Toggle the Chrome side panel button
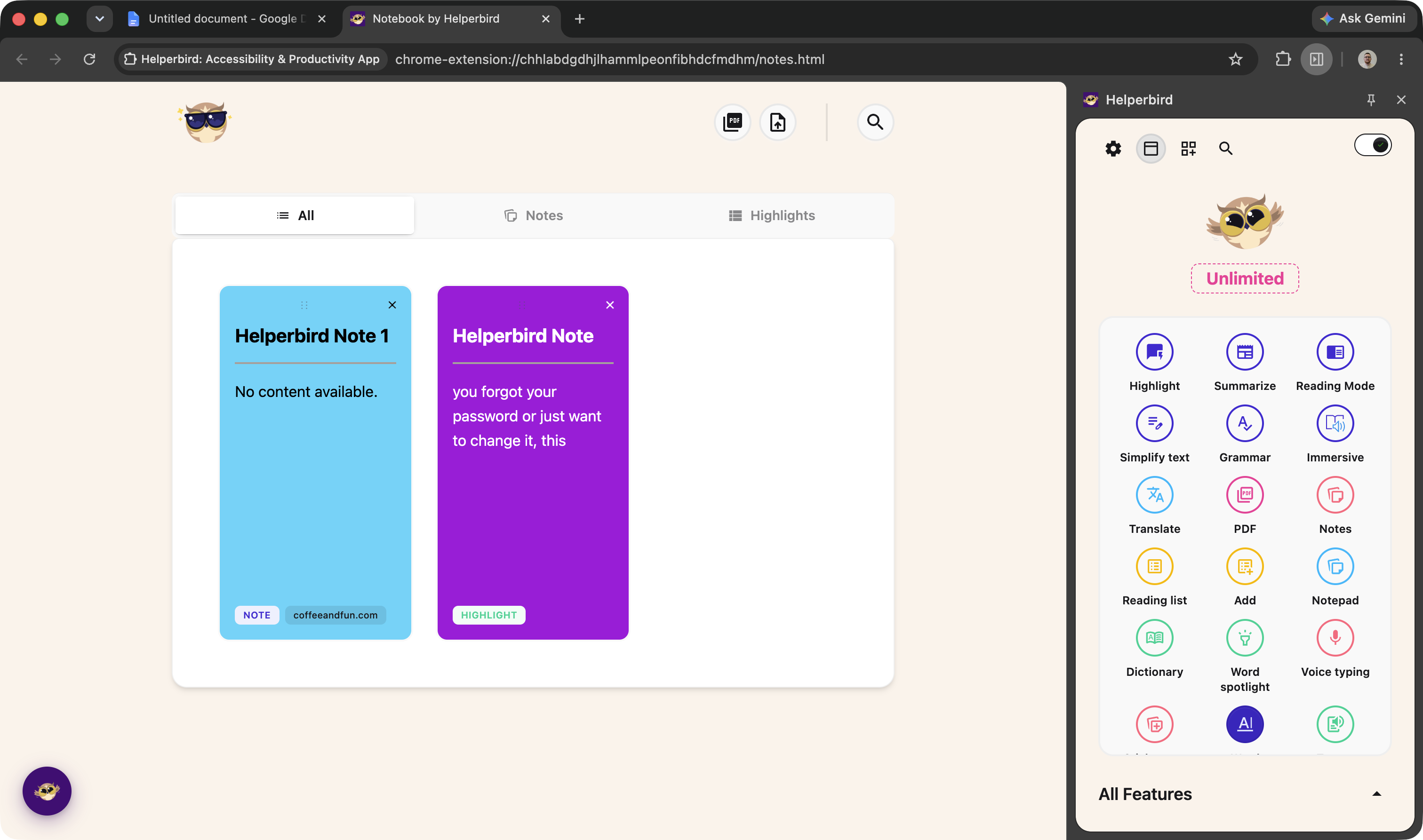The width and height of the screenshot is (1423, 840). pyautogui.click(x=1316, y=59)
